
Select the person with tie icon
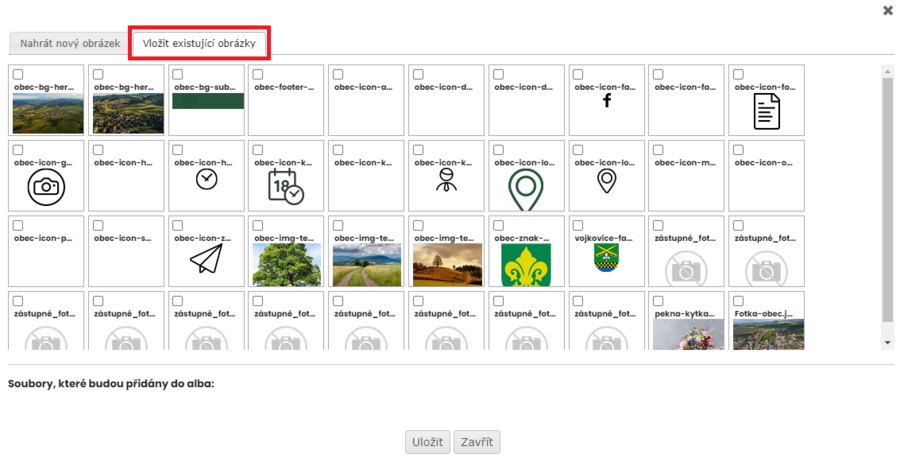446,179
